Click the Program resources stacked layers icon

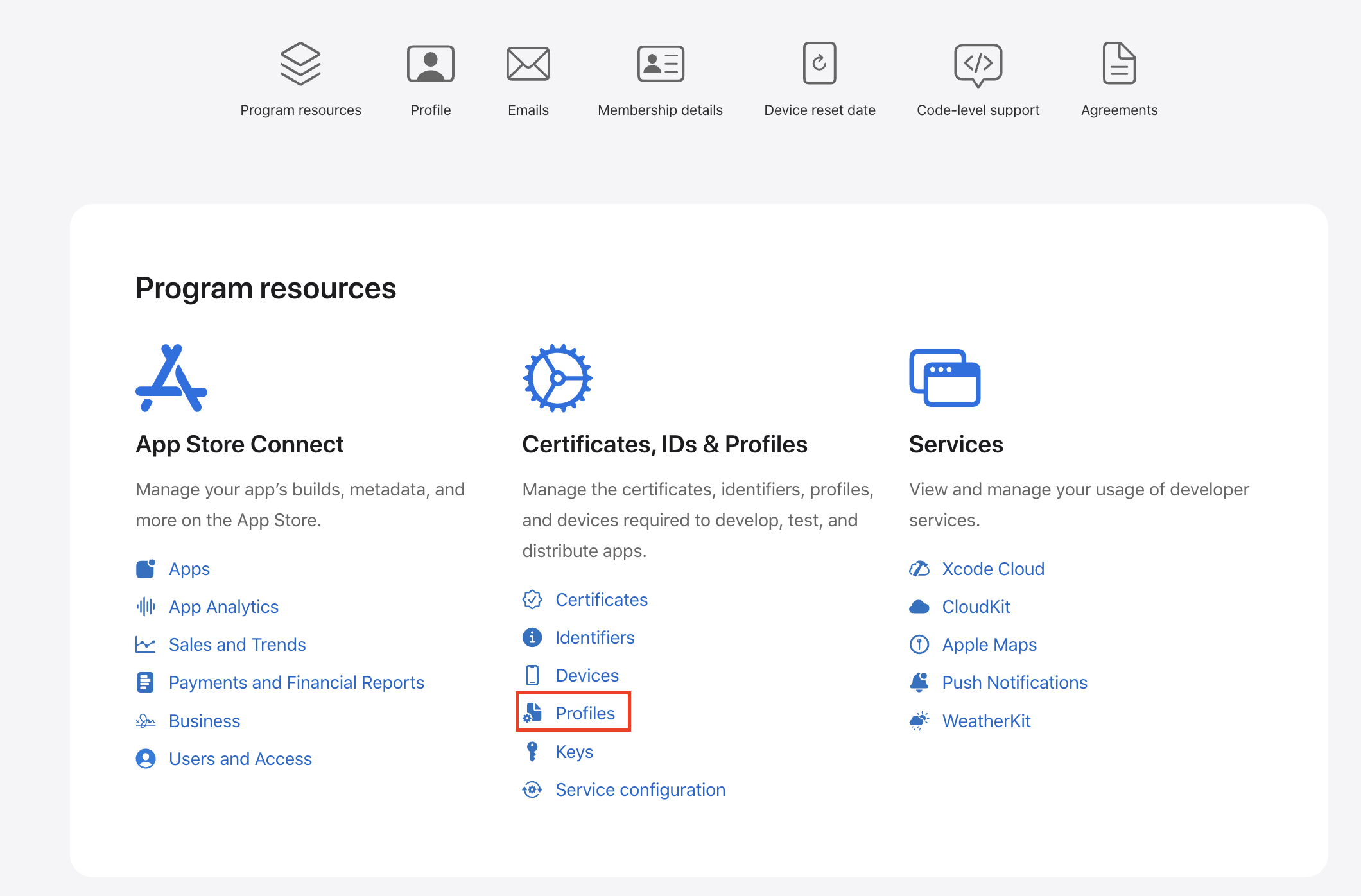click(x=300, y=64)
